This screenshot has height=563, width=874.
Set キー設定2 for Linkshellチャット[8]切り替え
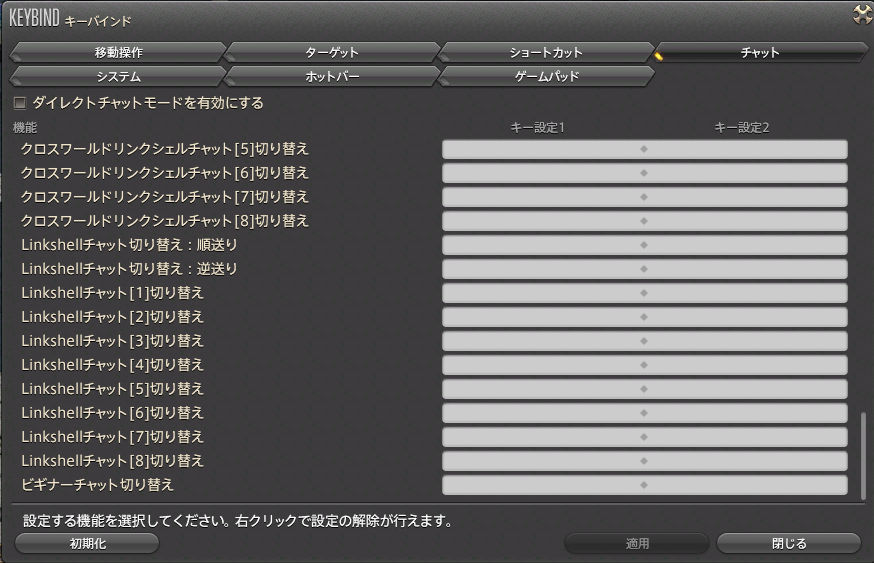click(x=746, y=461)
